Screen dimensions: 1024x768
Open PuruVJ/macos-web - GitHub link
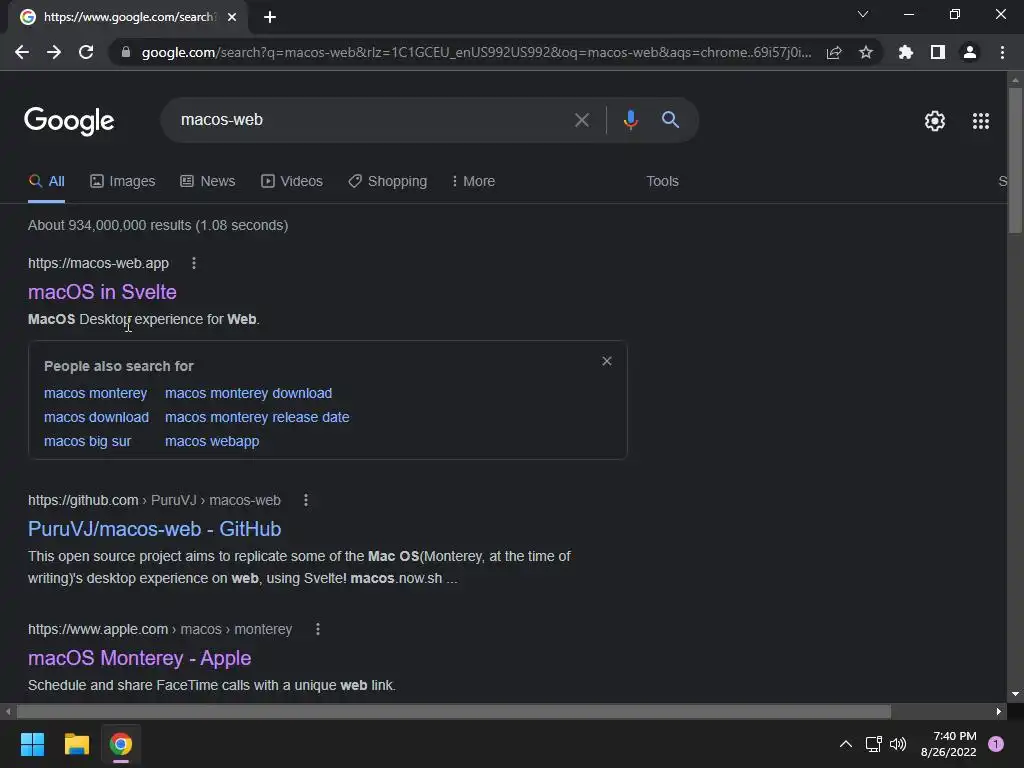click(155, 529)
